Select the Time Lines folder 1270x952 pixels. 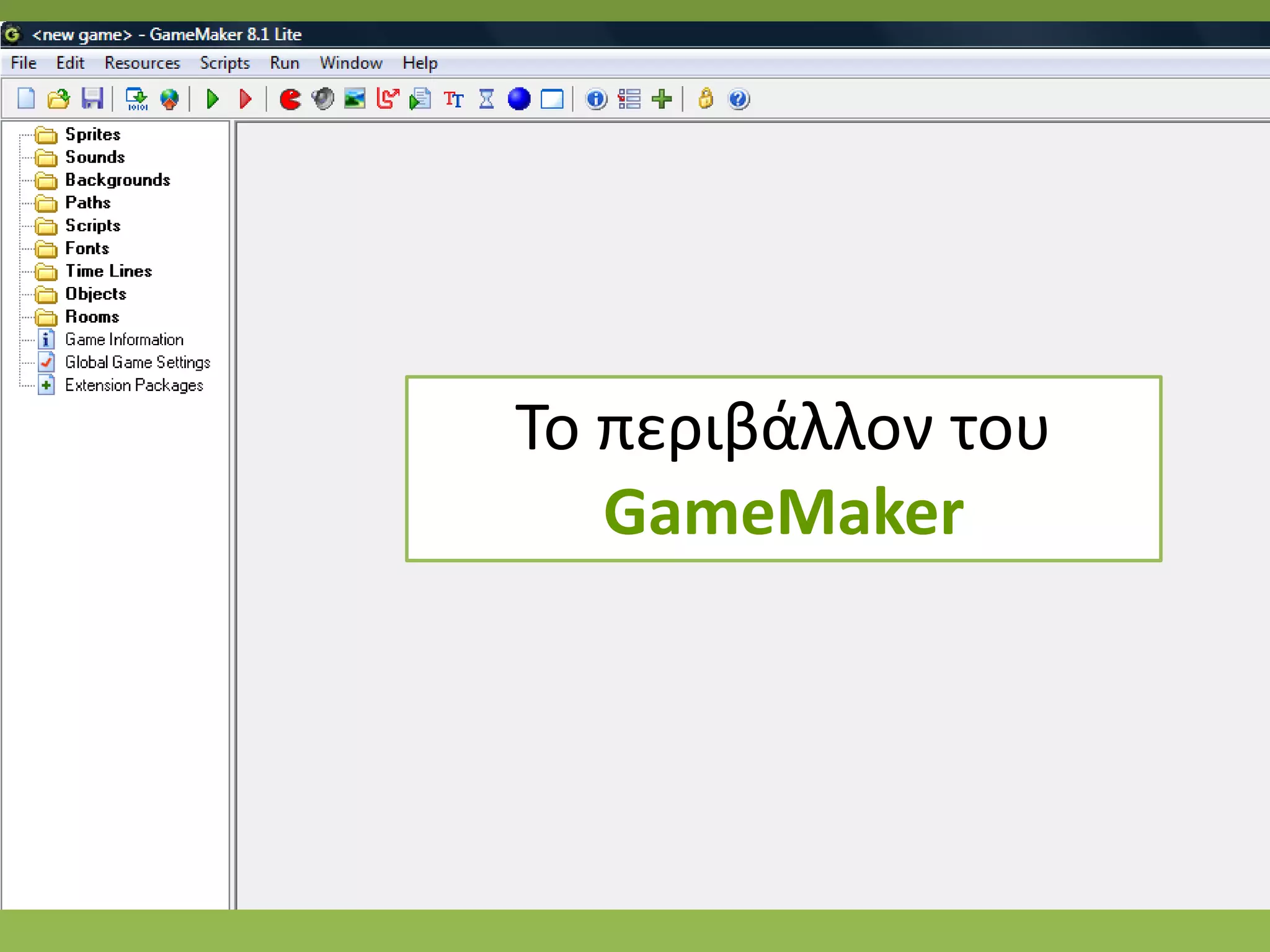click(109, 271)
